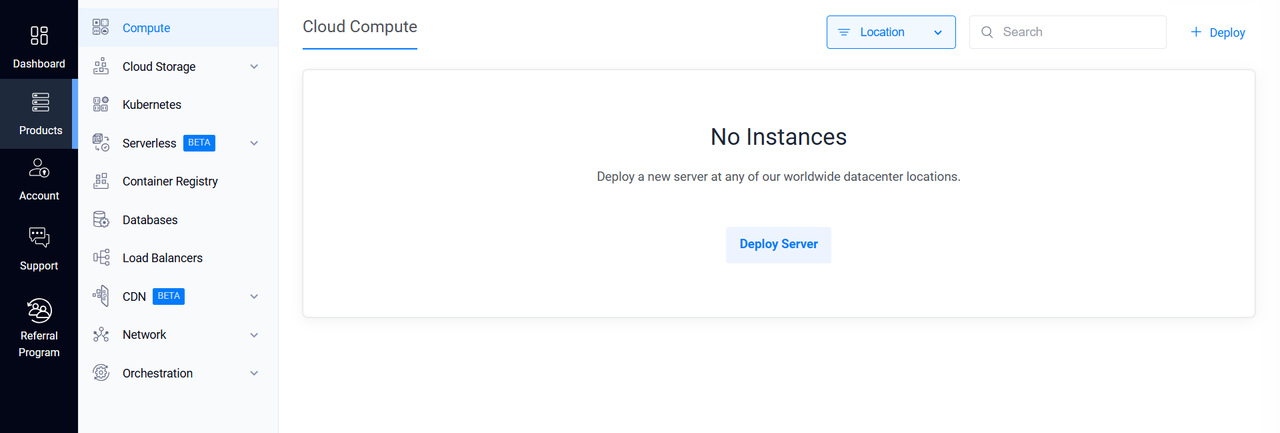The image size is (1280, 433).
Task: Open the Support chat icon
Action: tap(39, 237)
